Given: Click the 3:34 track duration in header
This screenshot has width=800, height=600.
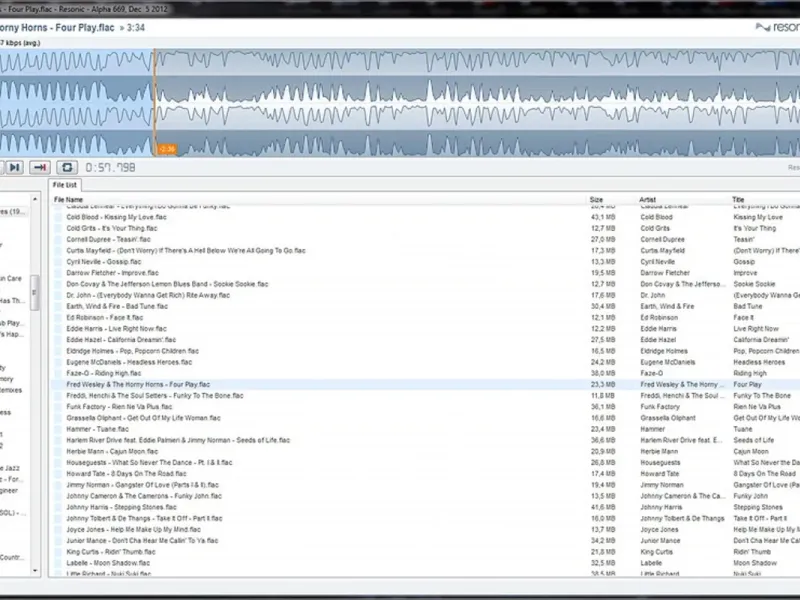Looking at the screenshot, I should [135, 28].
